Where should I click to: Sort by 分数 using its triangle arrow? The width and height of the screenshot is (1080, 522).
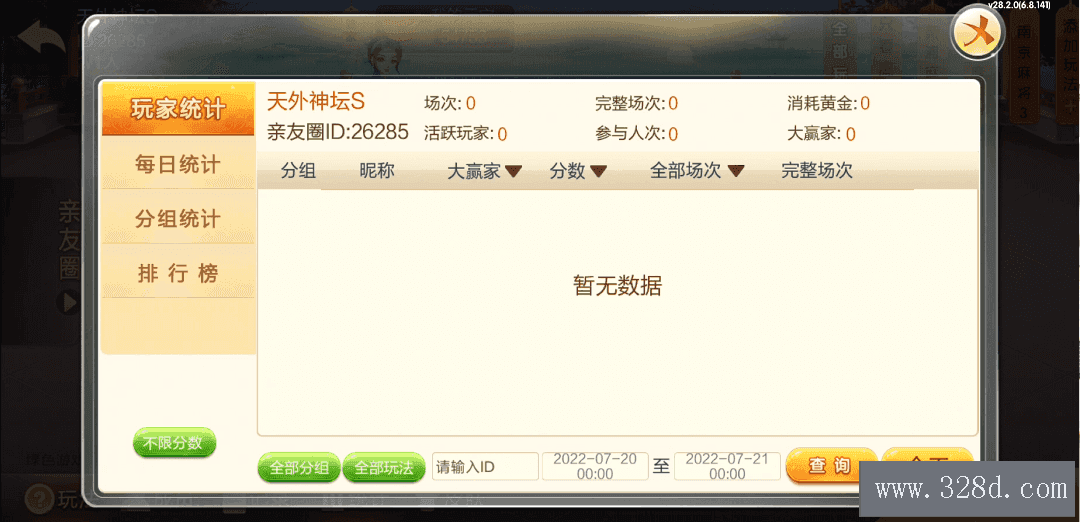[x=598, y=171]
